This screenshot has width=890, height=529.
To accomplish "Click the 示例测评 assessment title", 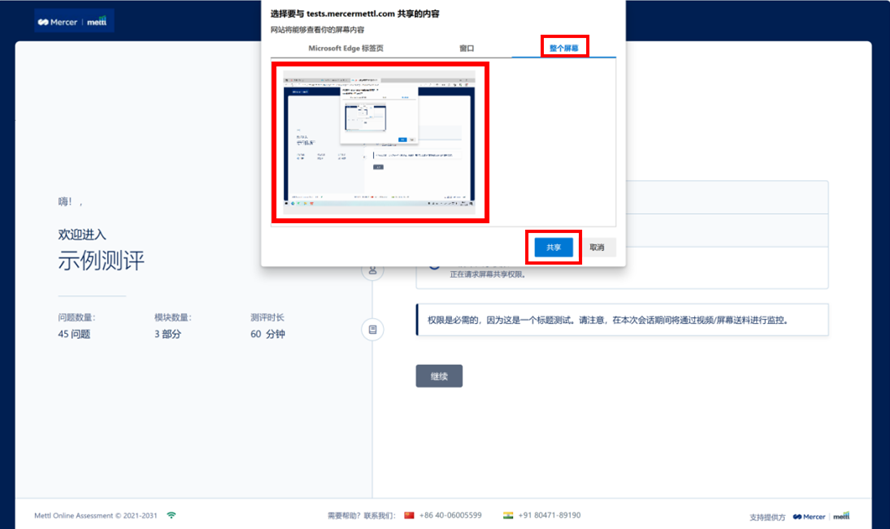I will (x=101, y=261).
